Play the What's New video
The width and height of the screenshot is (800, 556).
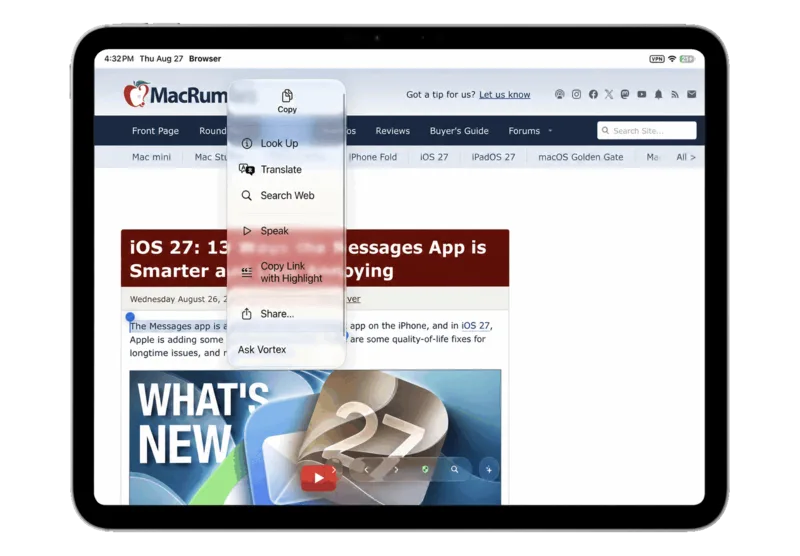pyautogui.click(x=318, y=478)
